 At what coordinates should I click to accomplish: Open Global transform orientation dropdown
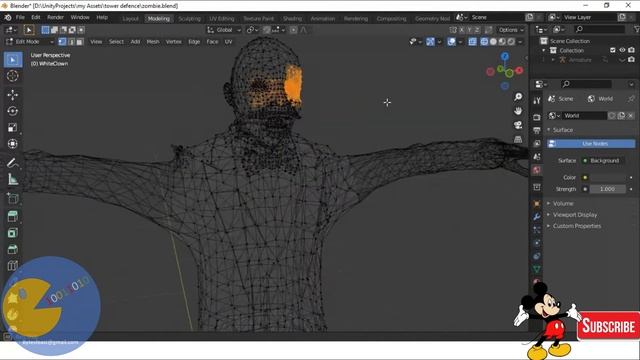224,30
